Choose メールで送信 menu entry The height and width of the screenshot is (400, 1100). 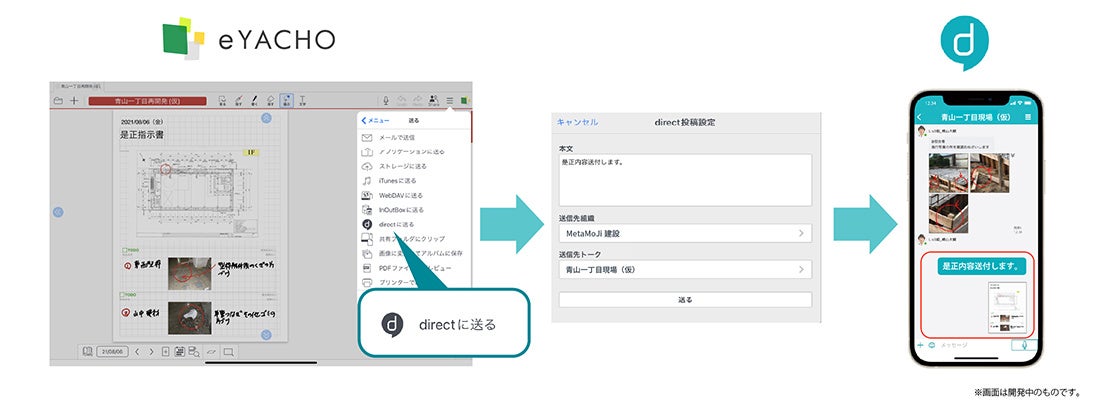pos(414,137)
